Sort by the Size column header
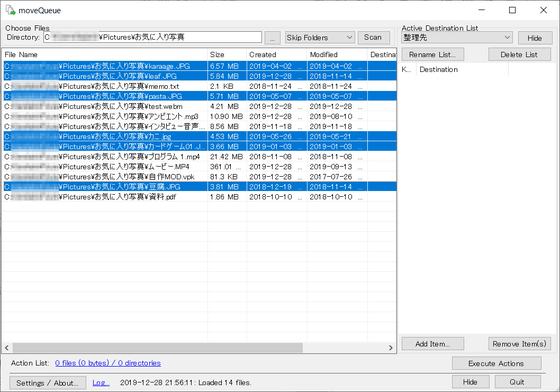This screenshot has height=392, width=560. pyautogui.click(x=227, y=55)
